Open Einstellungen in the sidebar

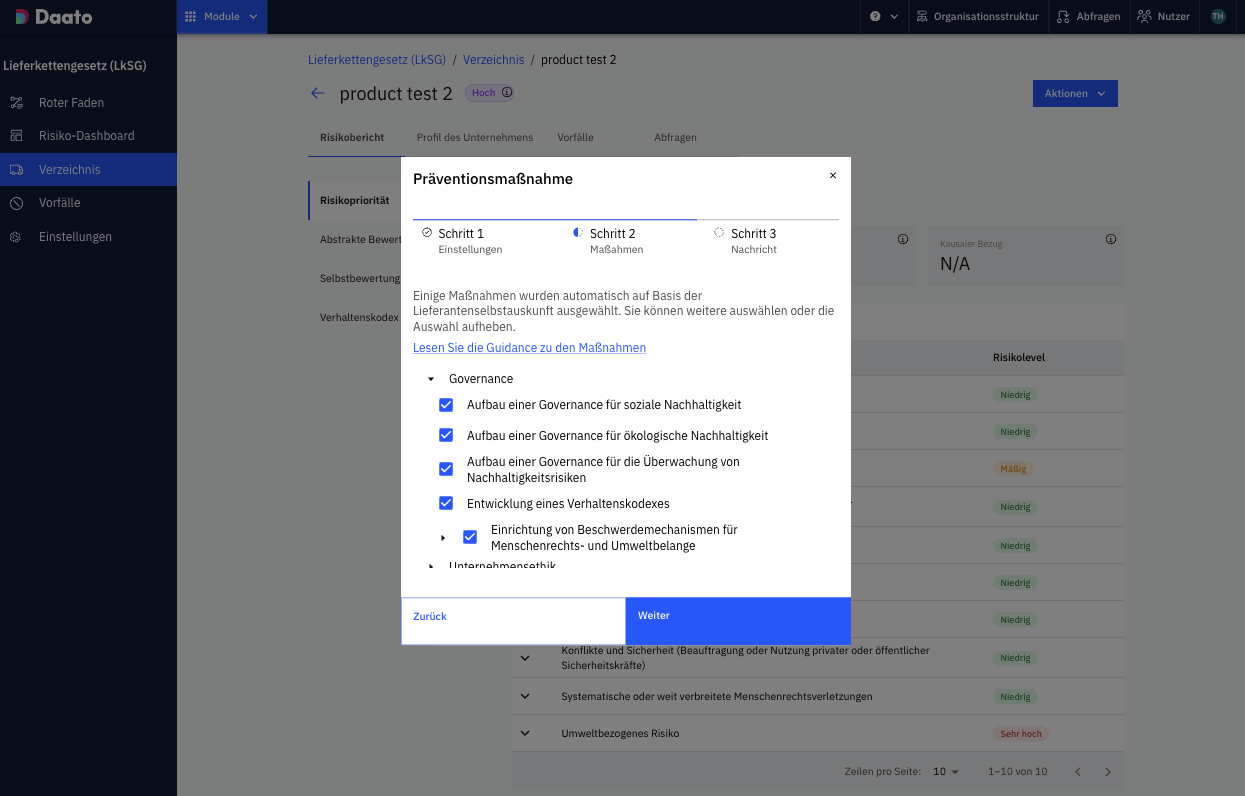[88, 237]
